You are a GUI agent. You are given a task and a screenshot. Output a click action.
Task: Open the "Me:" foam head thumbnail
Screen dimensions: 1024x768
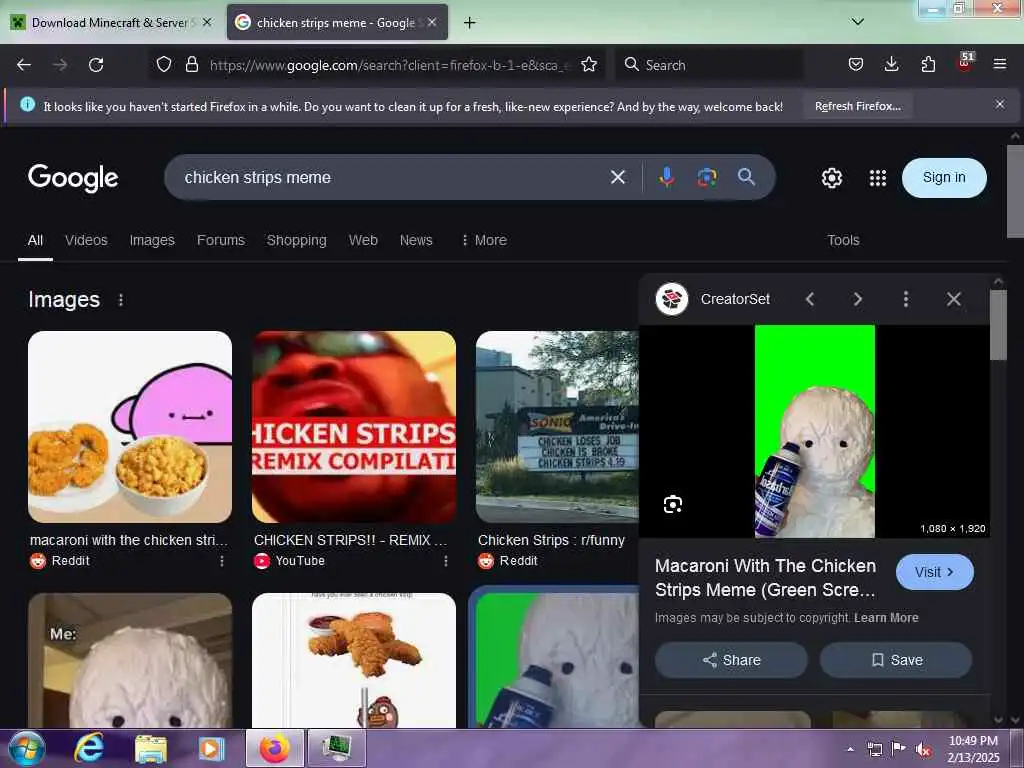tap(130, 660)
